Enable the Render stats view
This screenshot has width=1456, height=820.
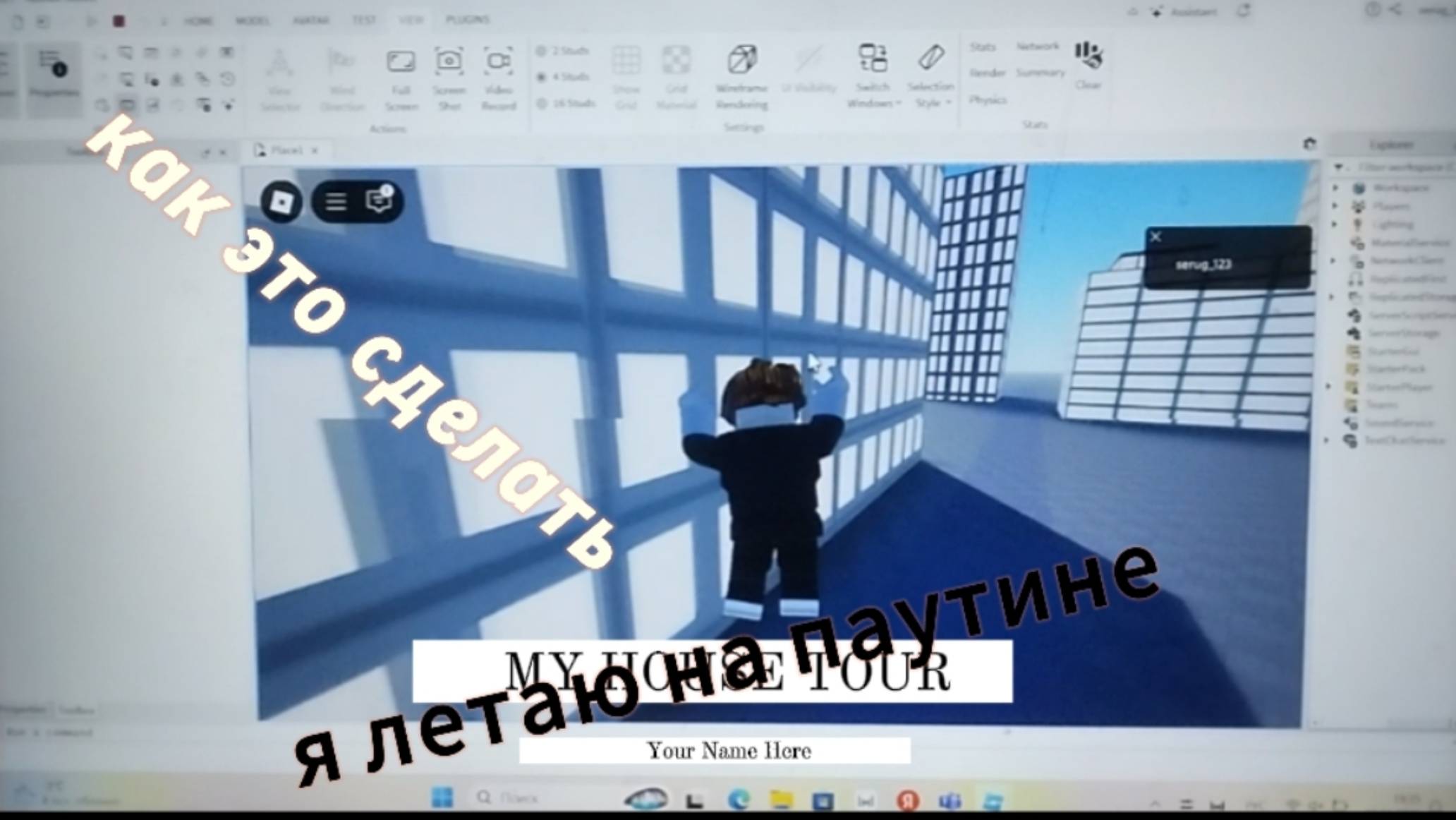[989, 73]
